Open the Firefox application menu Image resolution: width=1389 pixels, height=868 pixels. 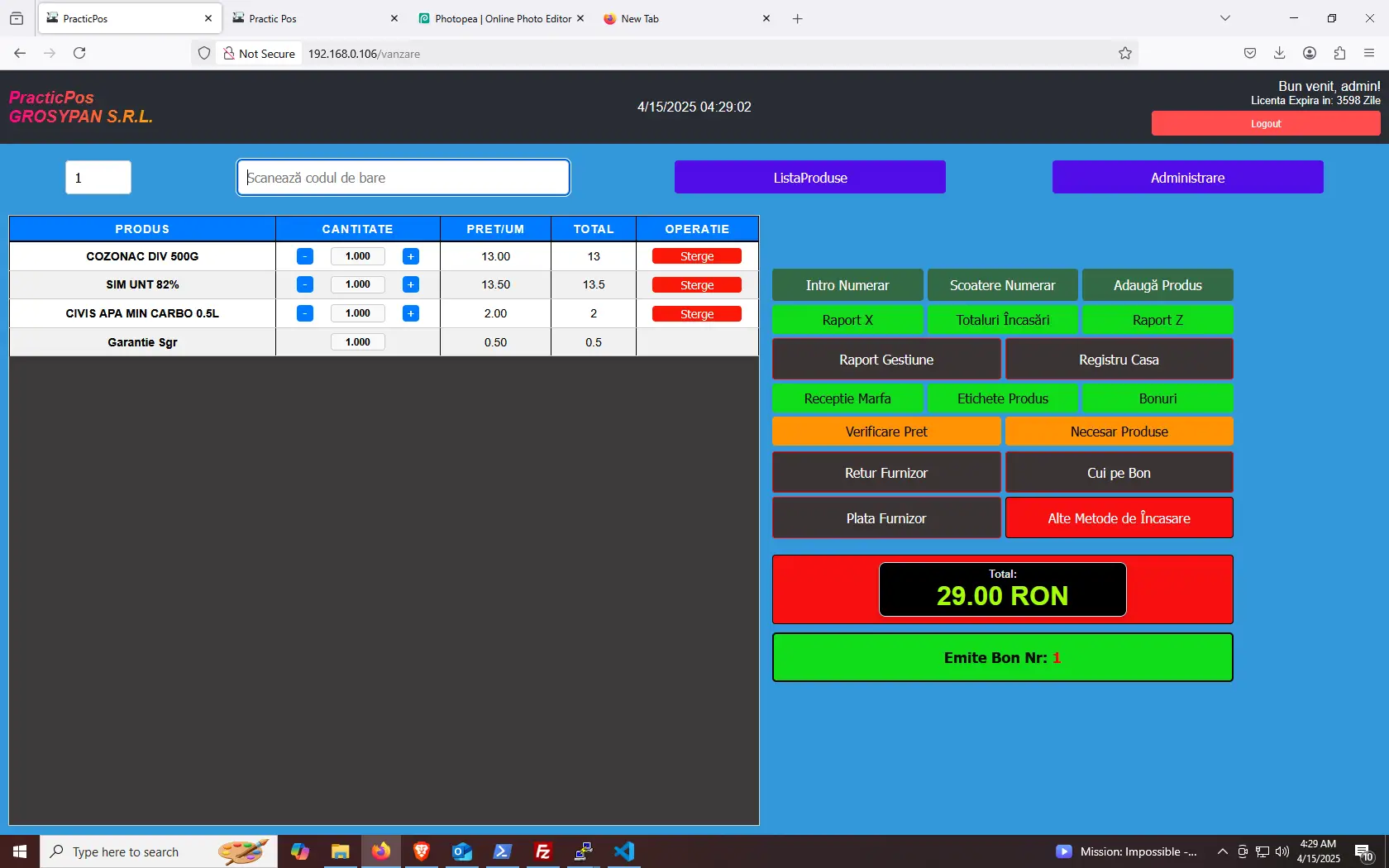pos(1369,54)
